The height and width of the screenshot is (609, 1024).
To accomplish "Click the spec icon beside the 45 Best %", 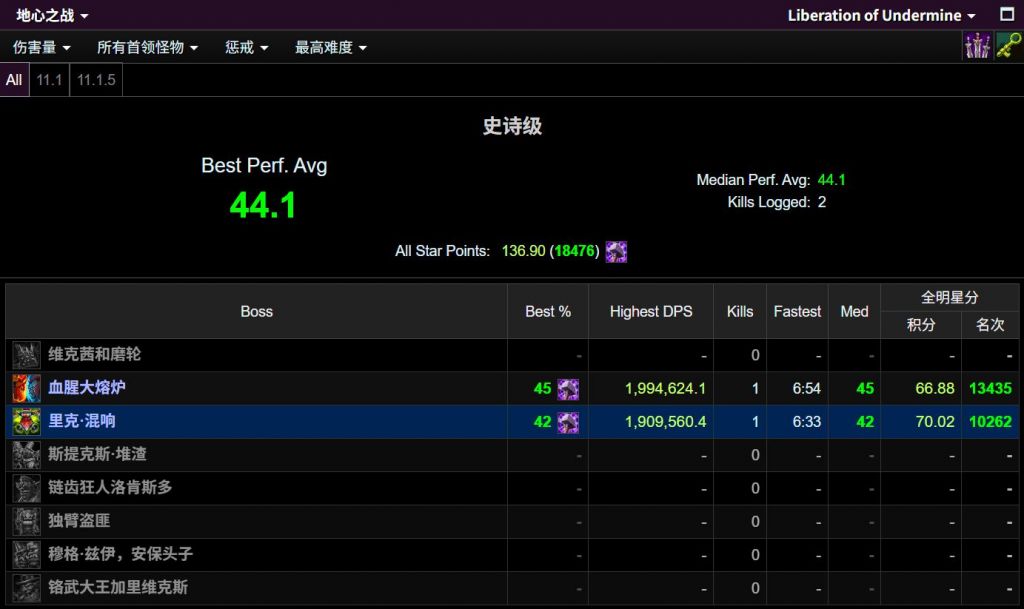I will 568,388.
